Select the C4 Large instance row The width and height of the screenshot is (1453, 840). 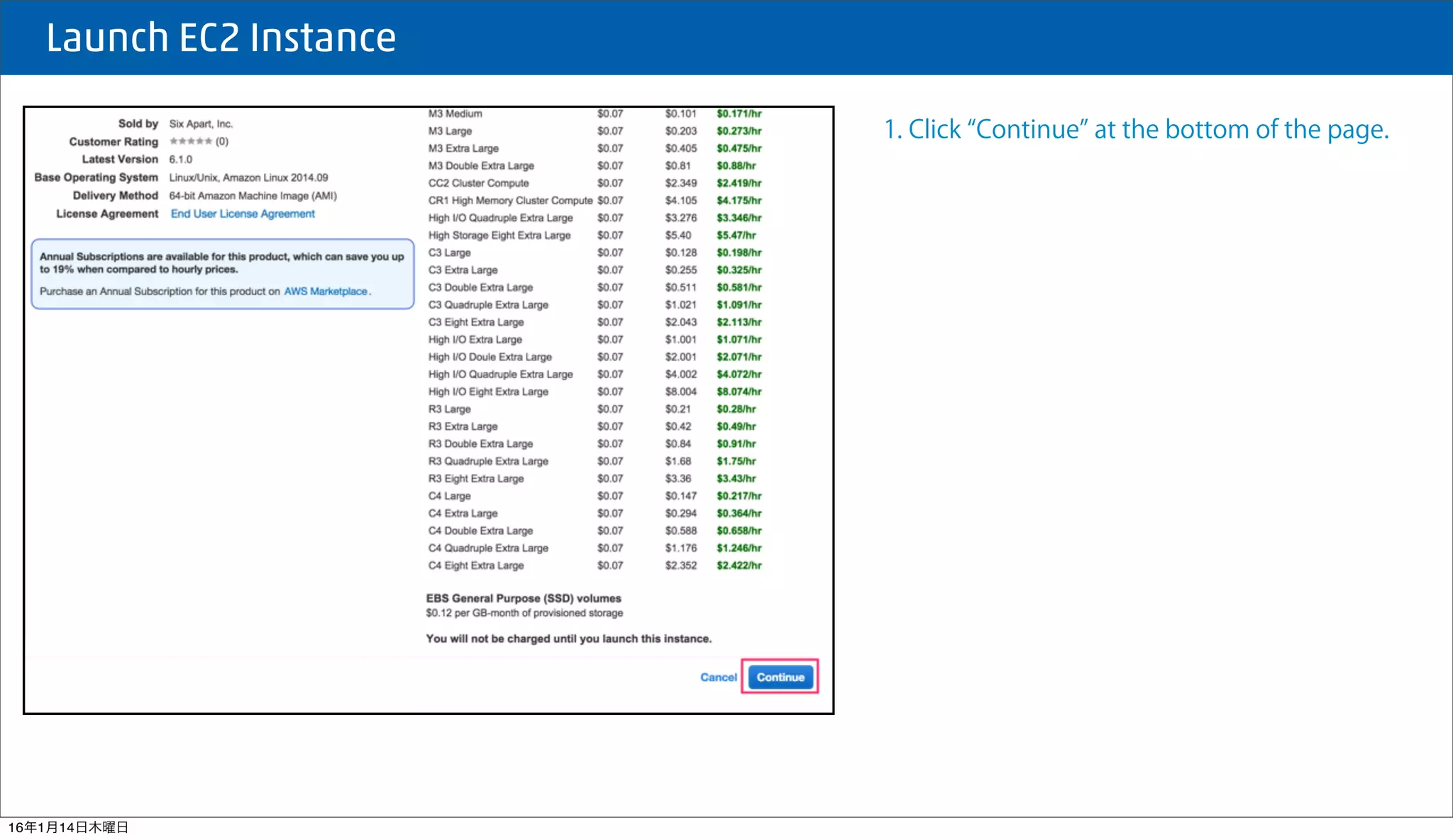595,496
